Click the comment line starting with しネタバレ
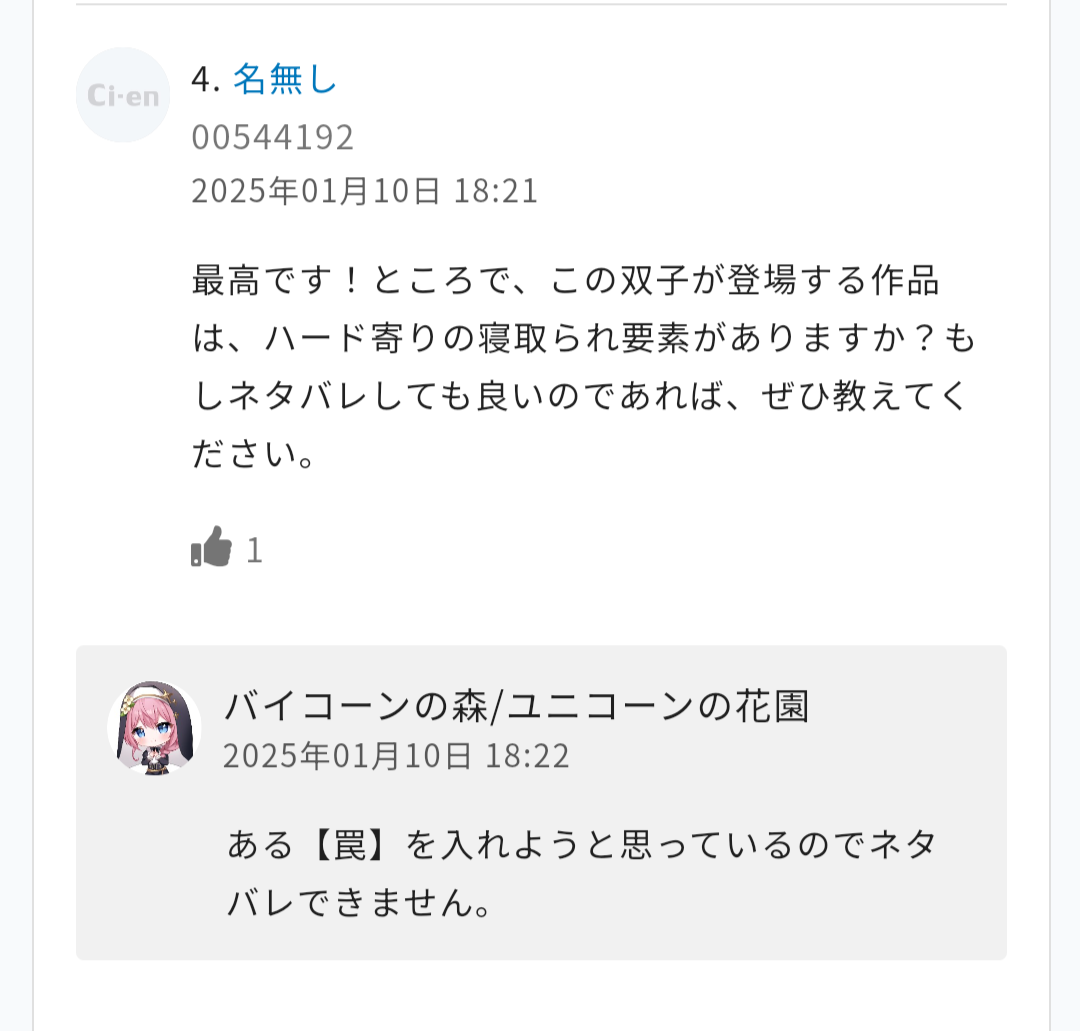 point(580,397)
